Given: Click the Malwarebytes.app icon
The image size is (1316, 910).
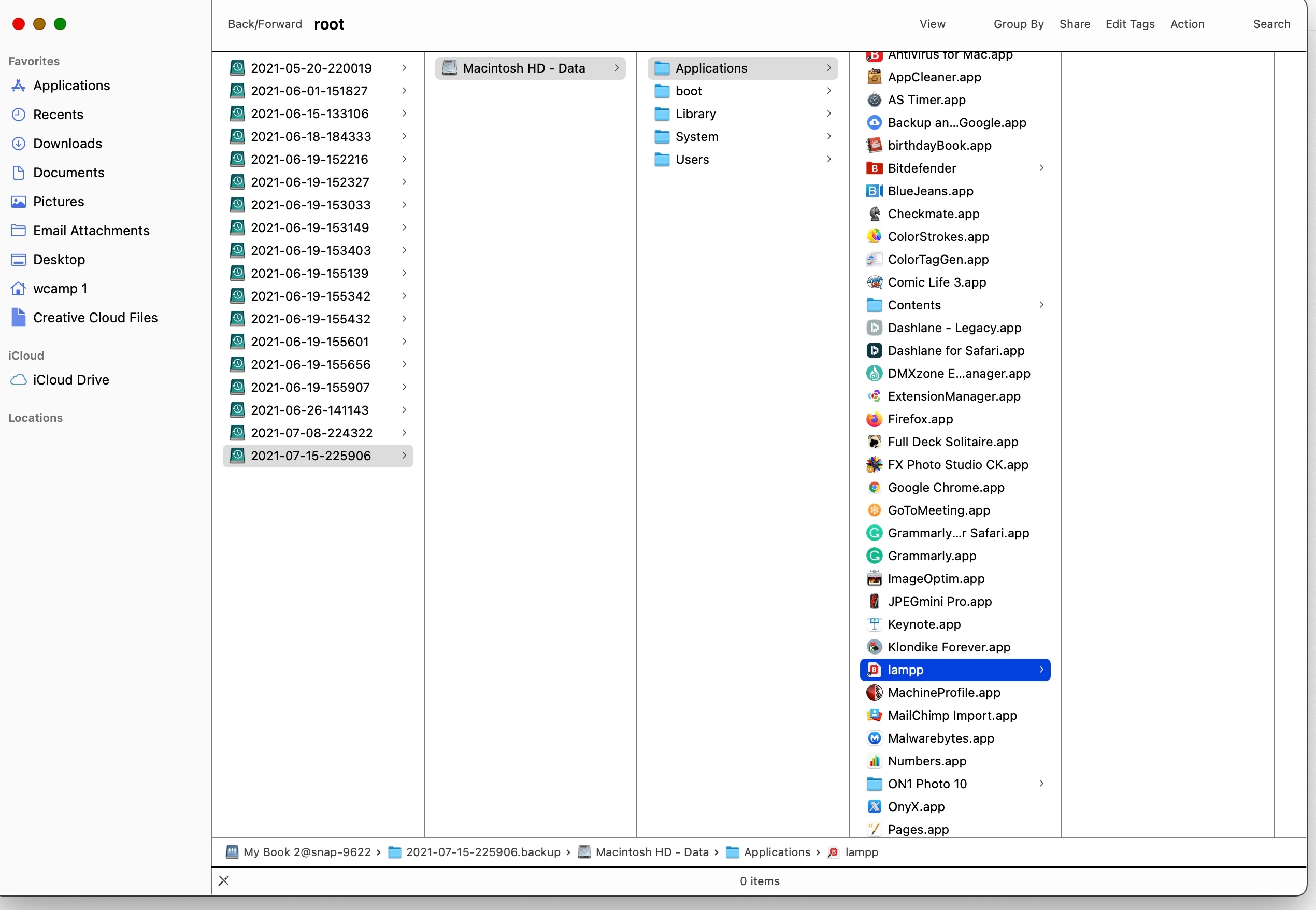Looking at the screenshot, I should tap(874, 738).
